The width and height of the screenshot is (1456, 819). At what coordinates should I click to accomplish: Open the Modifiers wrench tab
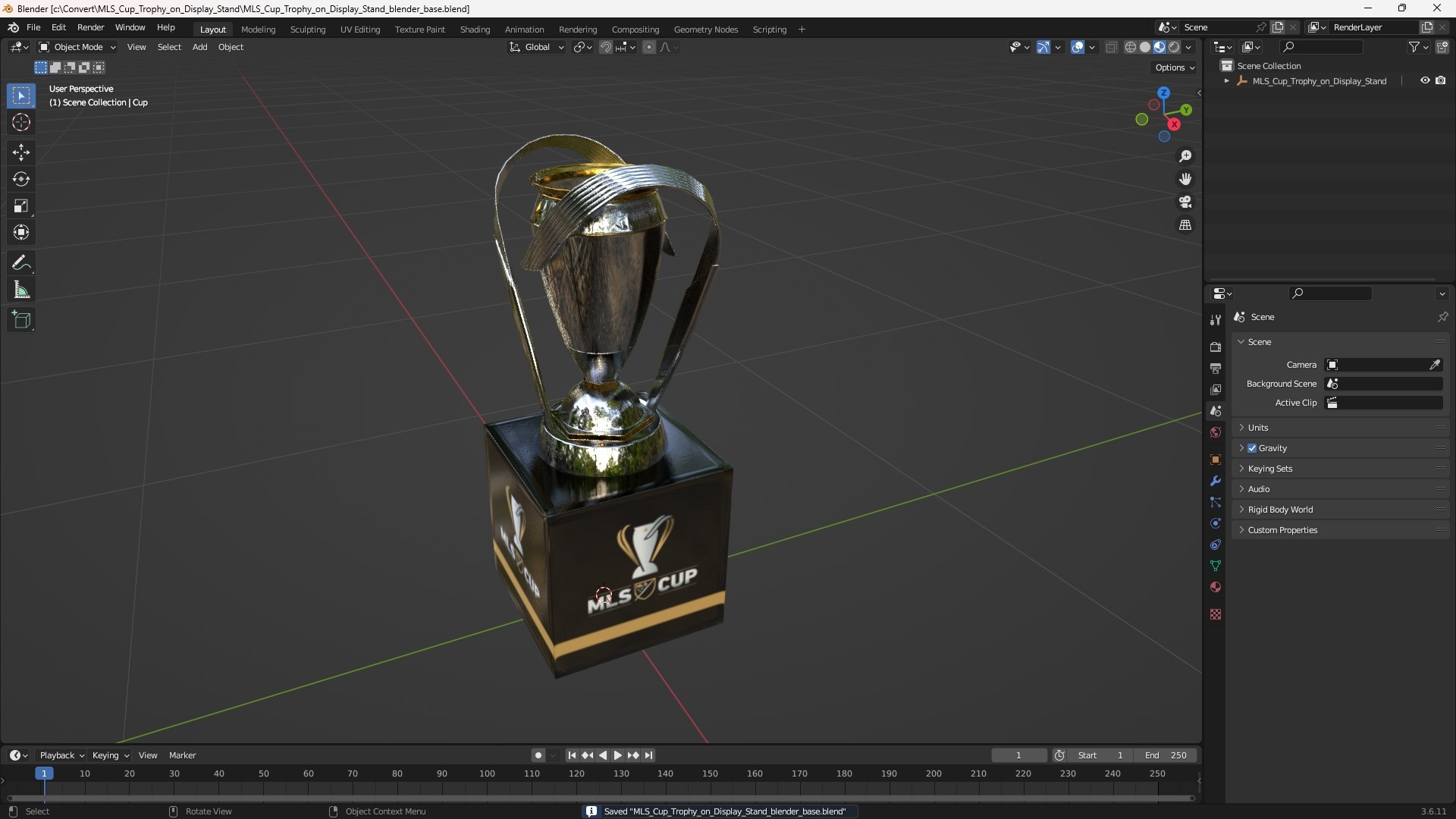click(1216, 481)
